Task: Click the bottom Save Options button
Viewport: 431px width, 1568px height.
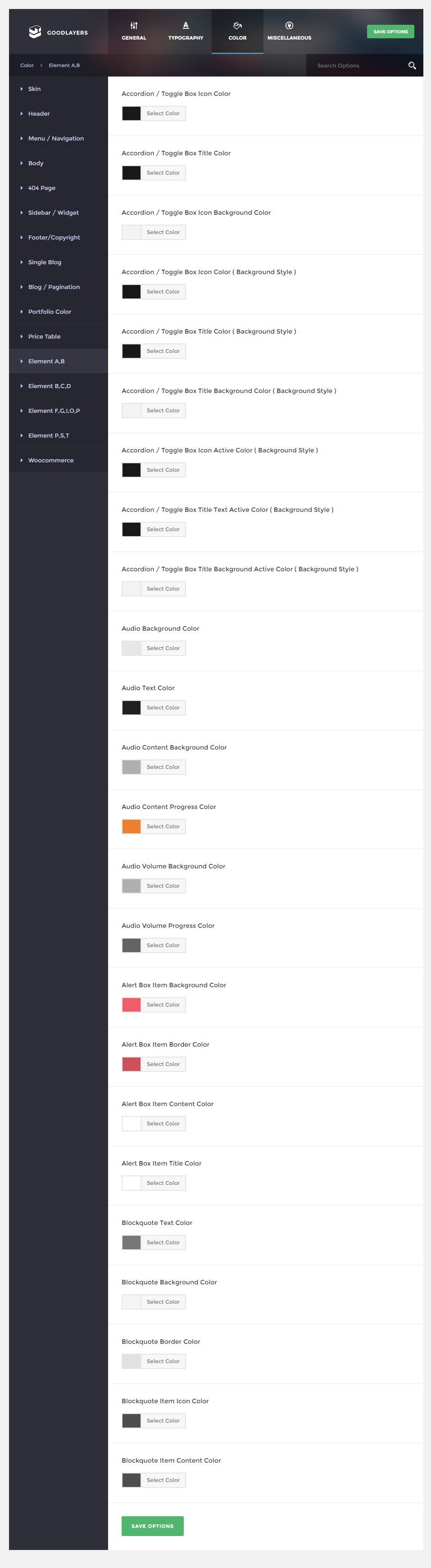Action: point(152,1526)
